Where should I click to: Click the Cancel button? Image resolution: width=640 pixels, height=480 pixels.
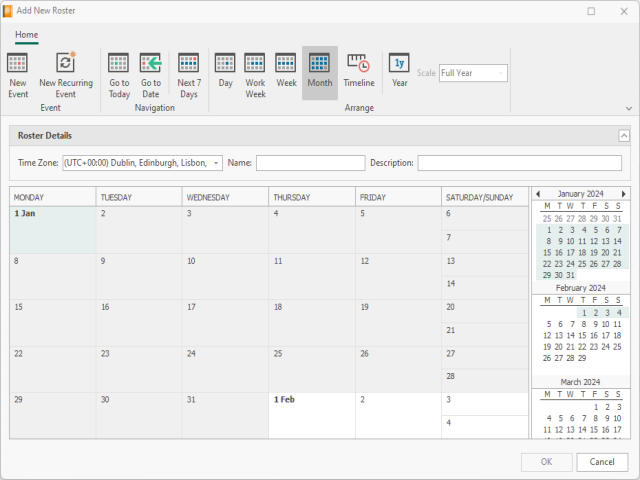(x=602, y=462)
